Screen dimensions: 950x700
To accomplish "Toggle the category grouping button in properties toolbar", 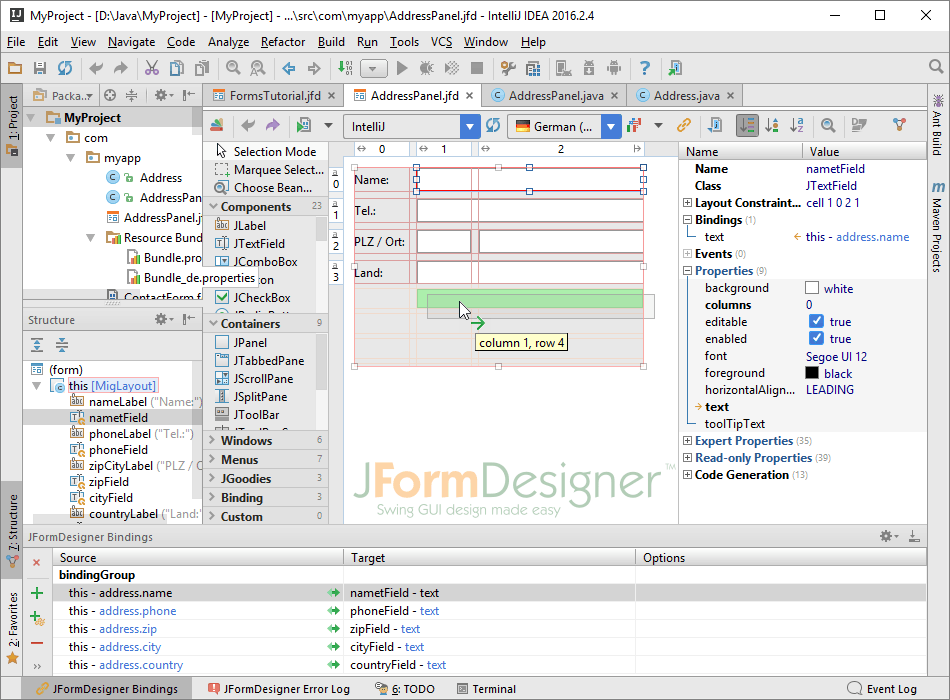I will [x=746, y=125].
